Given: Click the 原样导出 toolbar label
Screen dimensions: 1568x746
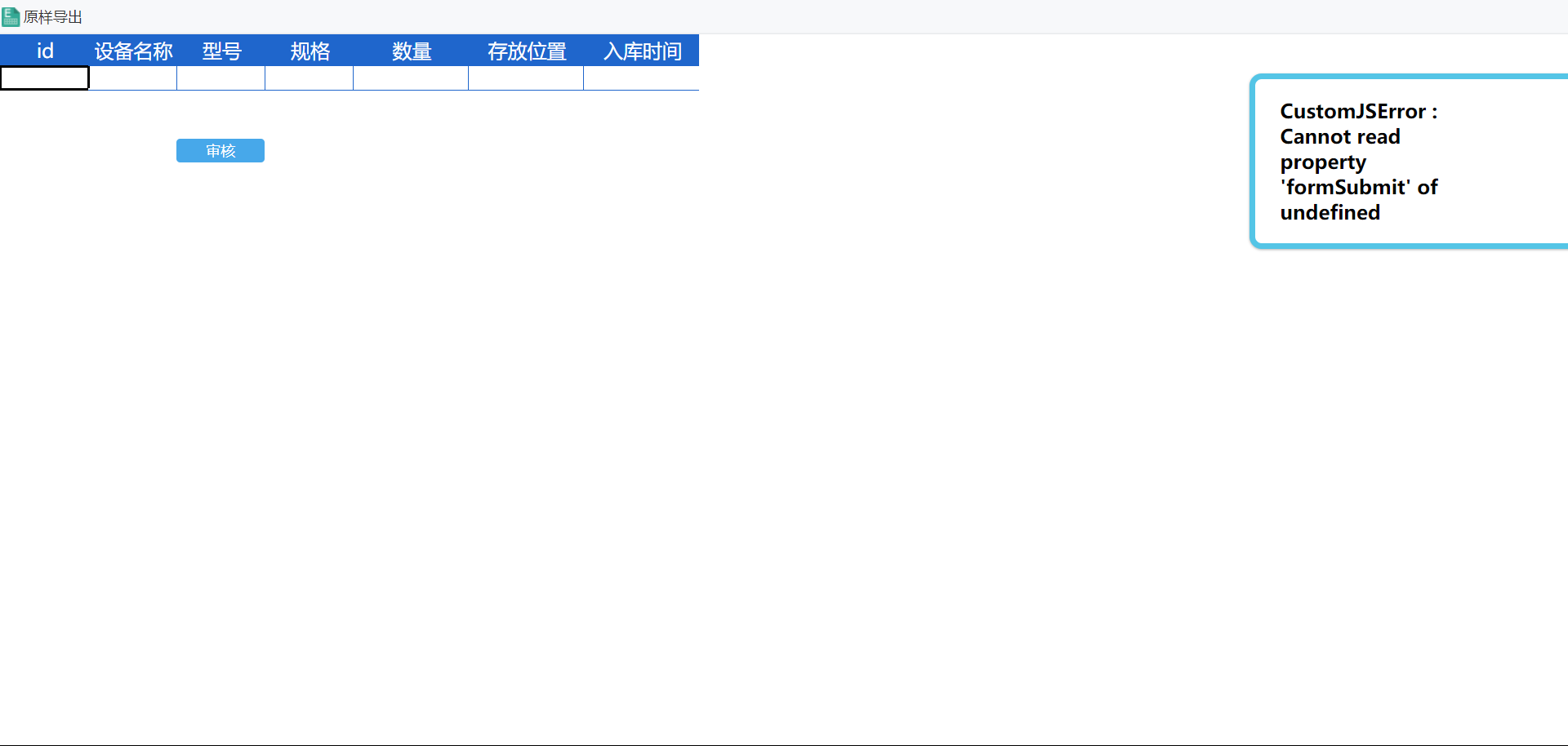Looking at the screenshot, I should tap(53, 17).
